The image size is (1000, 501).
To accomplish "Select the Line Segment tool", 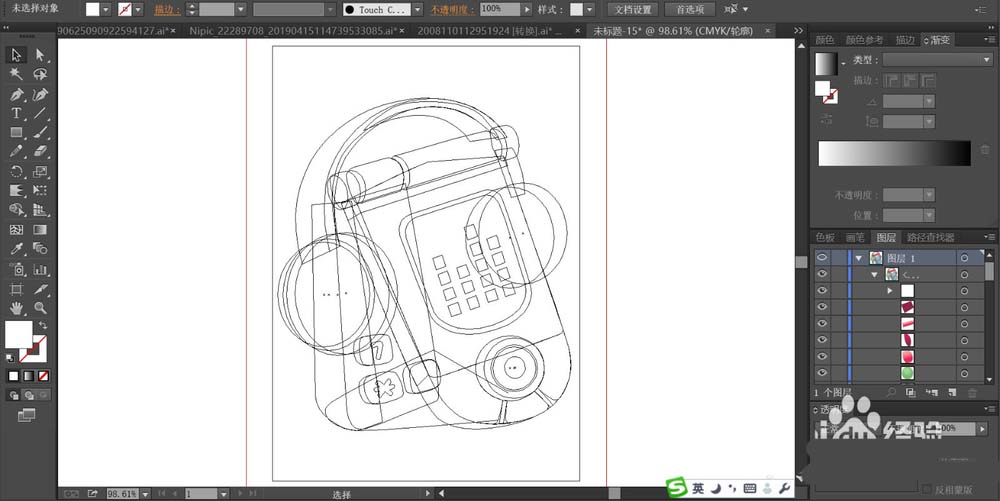I will [x=40, y=113].
